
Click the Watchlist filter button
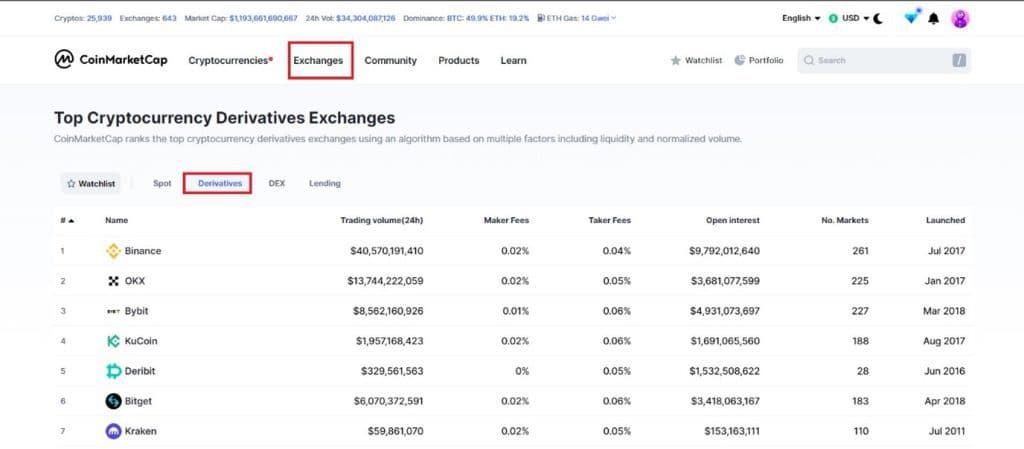[91, 183]
